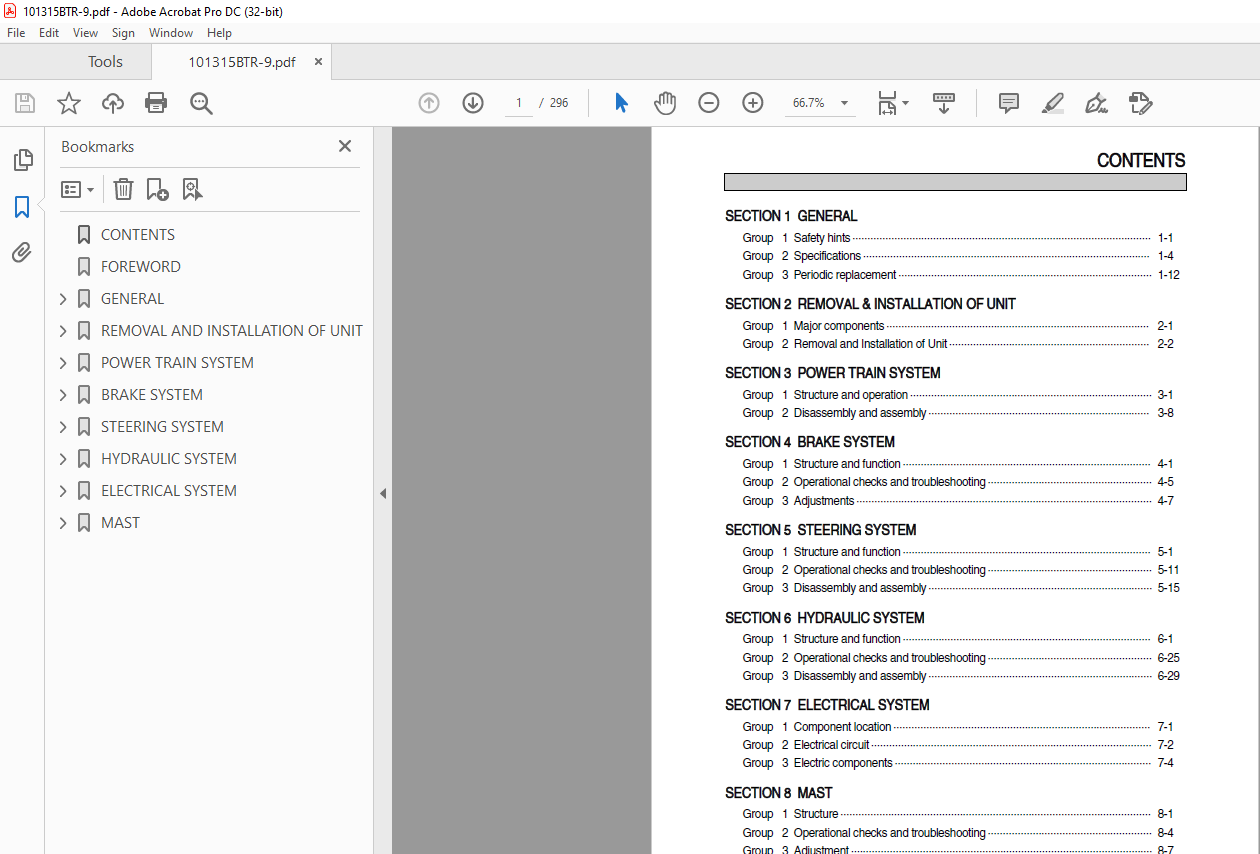Open the fit page options icon
1260x854 pixels.
click(x=892, y=103)
